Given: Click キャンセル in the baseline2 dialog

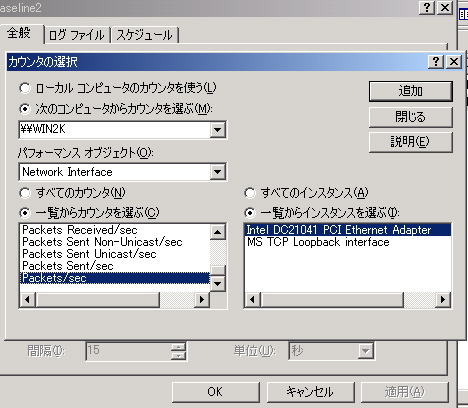Looking at the screenshot, I should click(310, 392).
